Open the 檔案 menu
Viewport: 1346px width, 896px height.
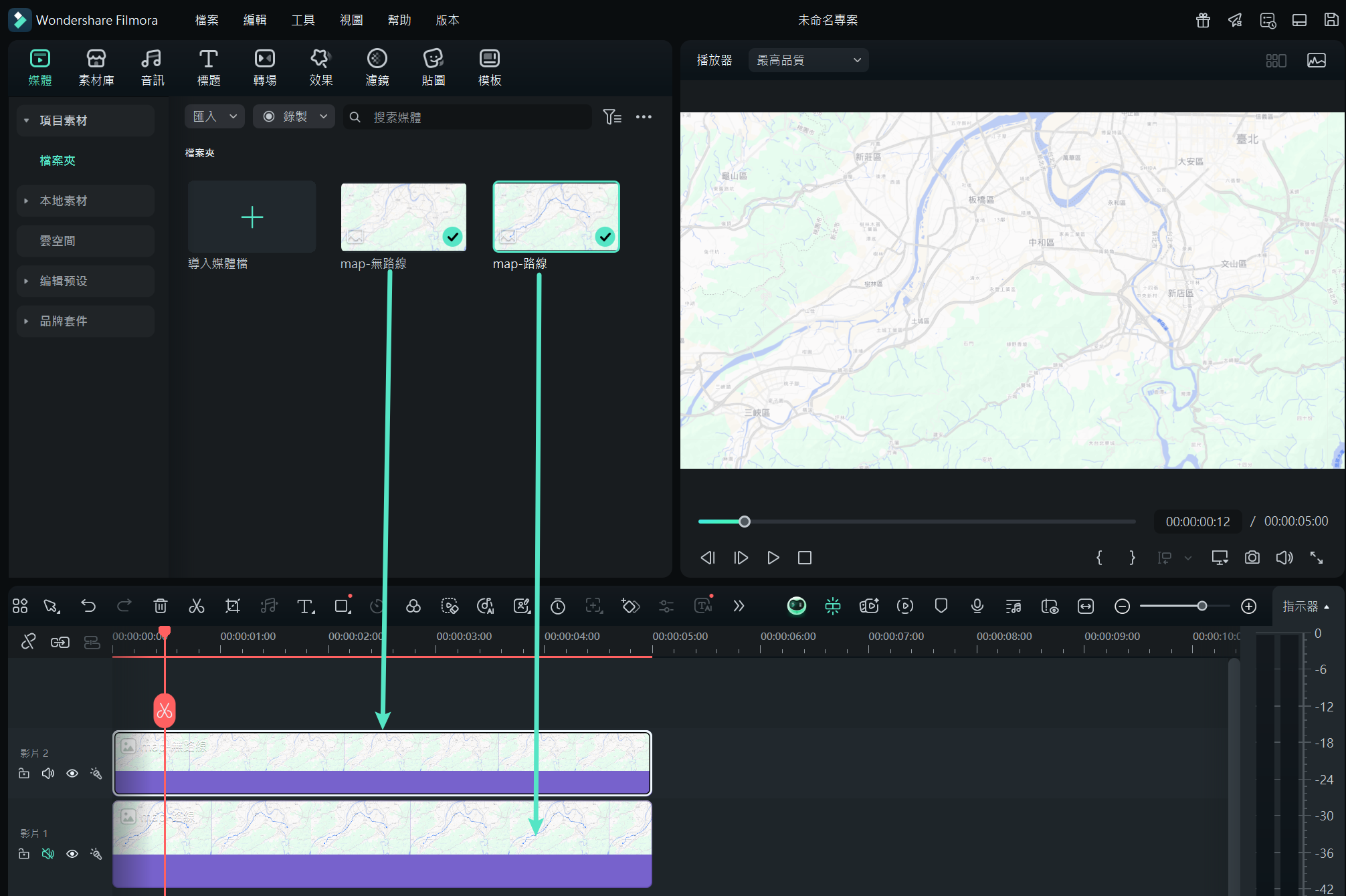tap(207, 20)
